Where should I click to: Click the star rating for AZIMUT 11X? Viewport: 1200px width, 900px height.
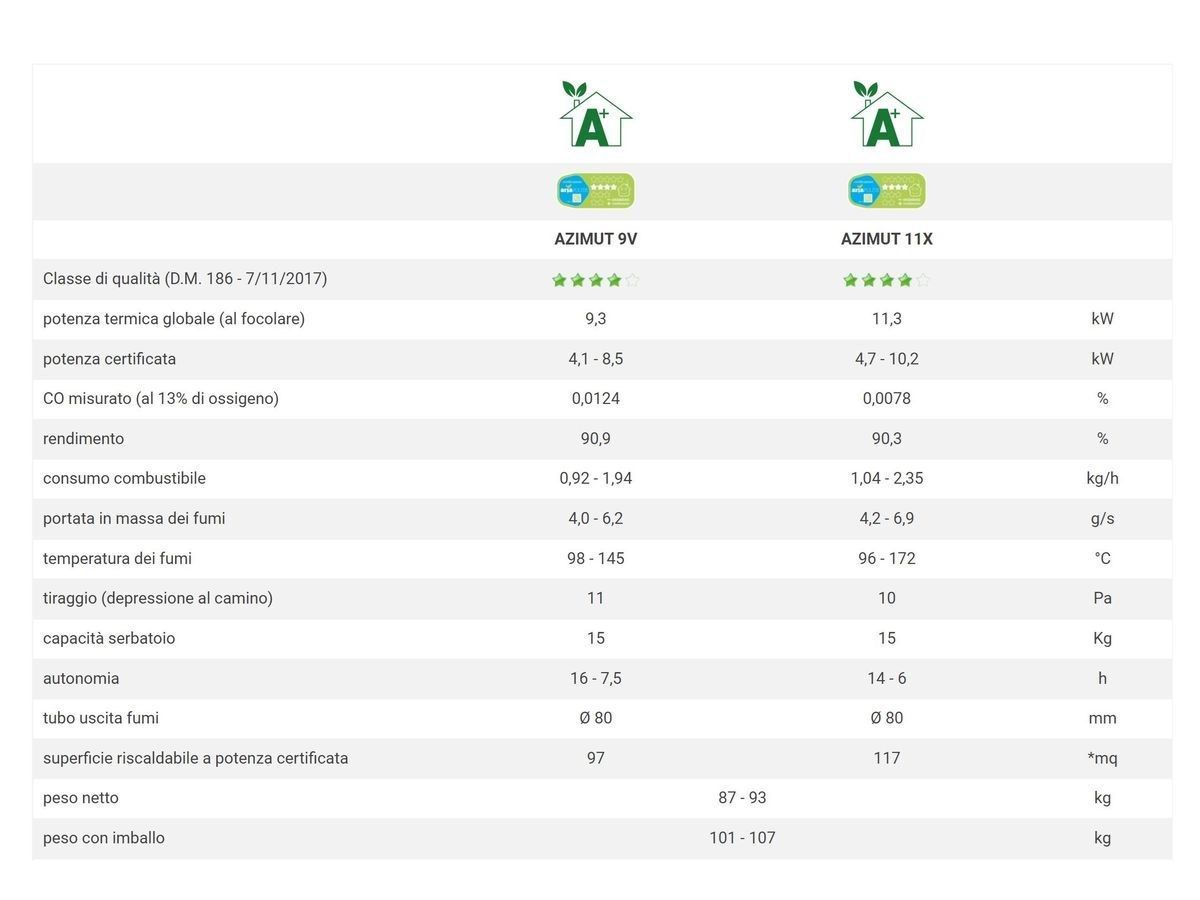(x=887, y=280)
